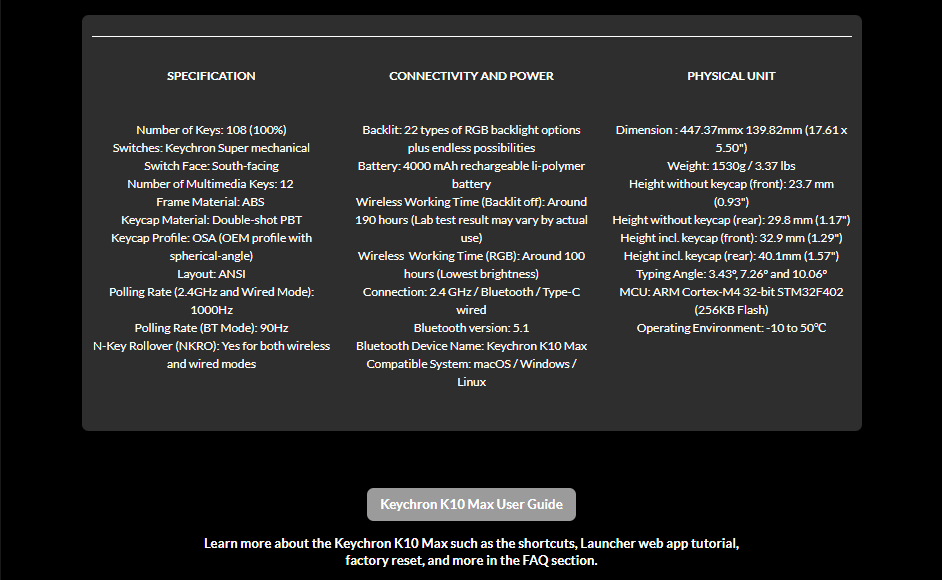
Task: Click the PHYSICAL UNIT heading
Action: click(731, 76)
